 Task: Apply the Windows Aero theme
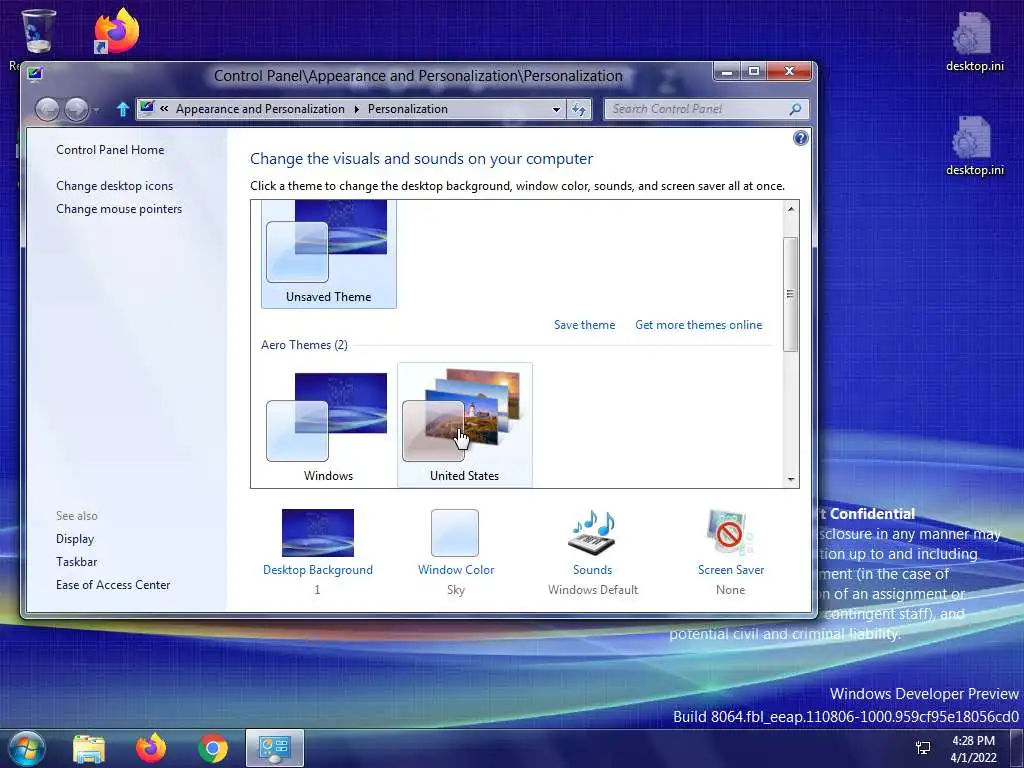pyautogui.click(x=328, y=424)
